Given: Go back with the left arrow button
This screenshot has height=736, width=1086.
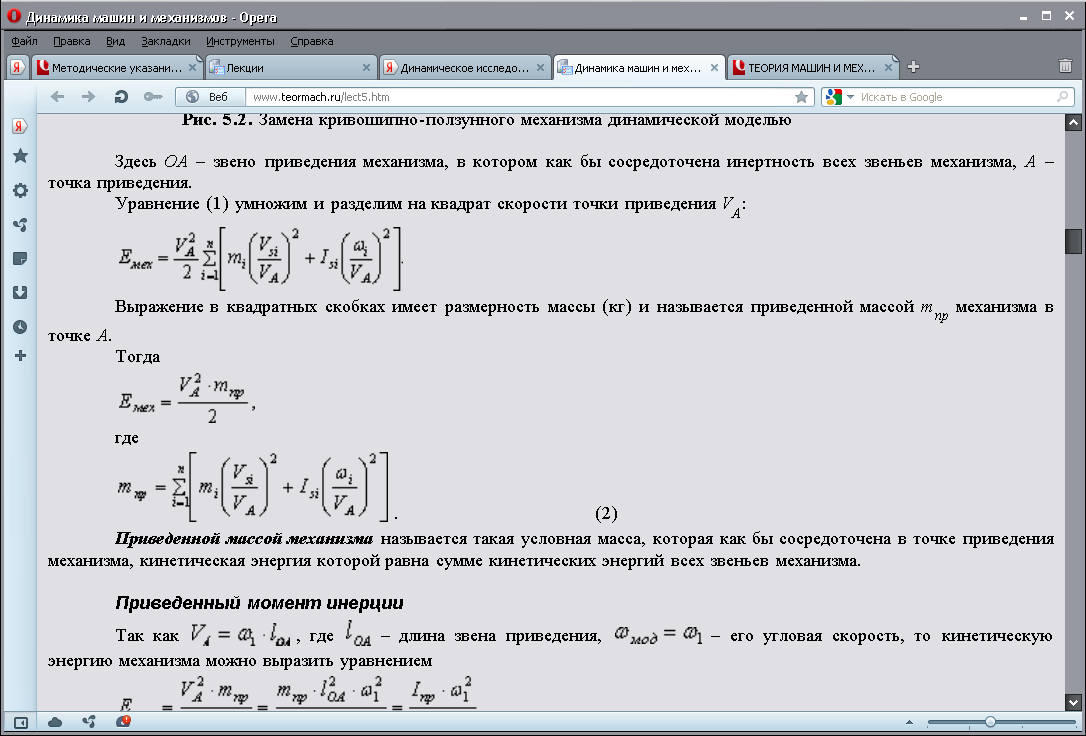Looking at the screenshot, I should (57, 97).
